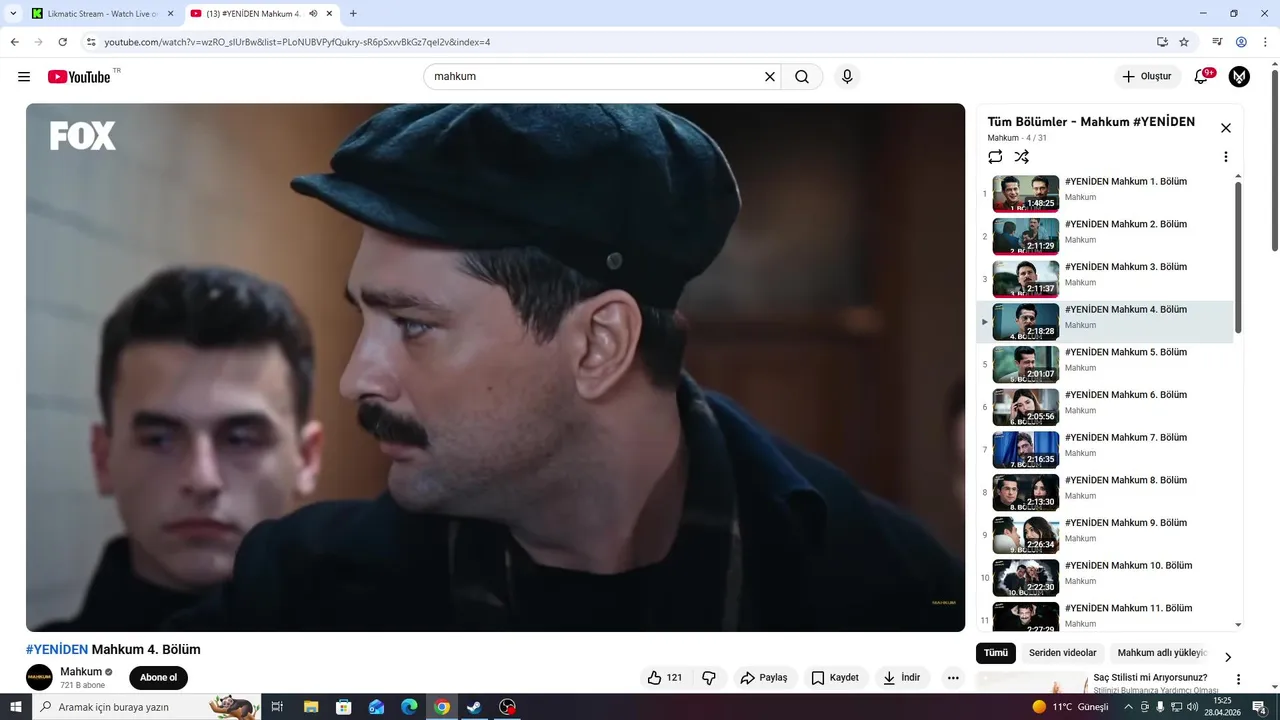This screenshot has width=1280, height=720.
Task: Reload the page
Action: point(62,42)
